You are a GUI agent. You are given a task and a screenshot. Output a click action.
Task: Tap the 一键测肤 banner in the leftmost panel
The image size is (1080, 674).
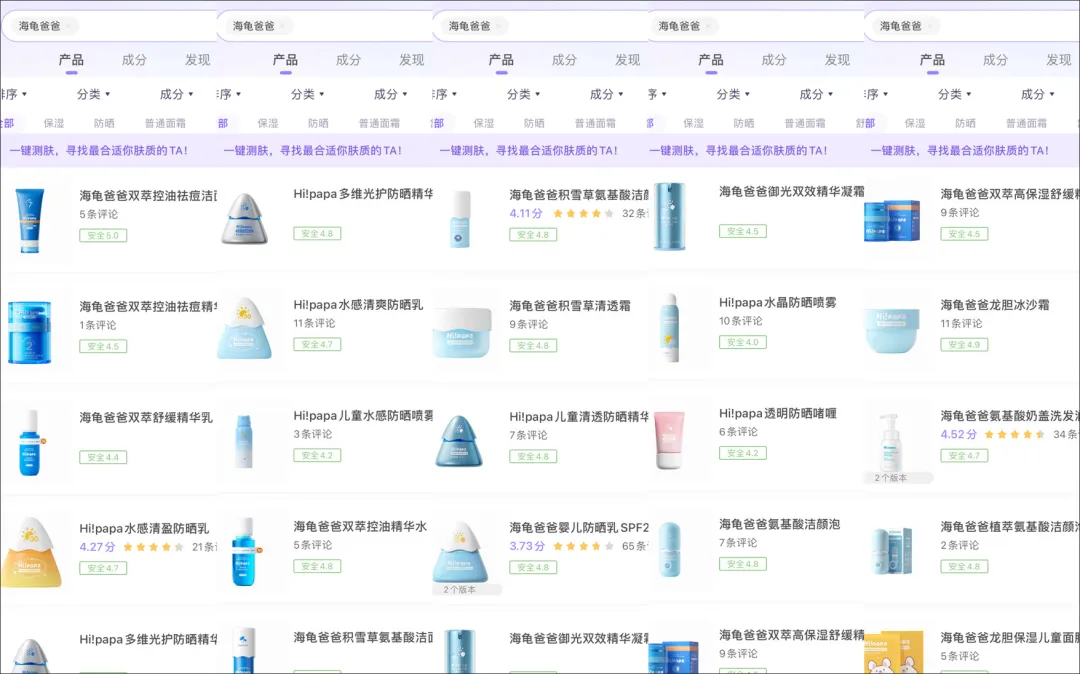click(x=108, y=150)
